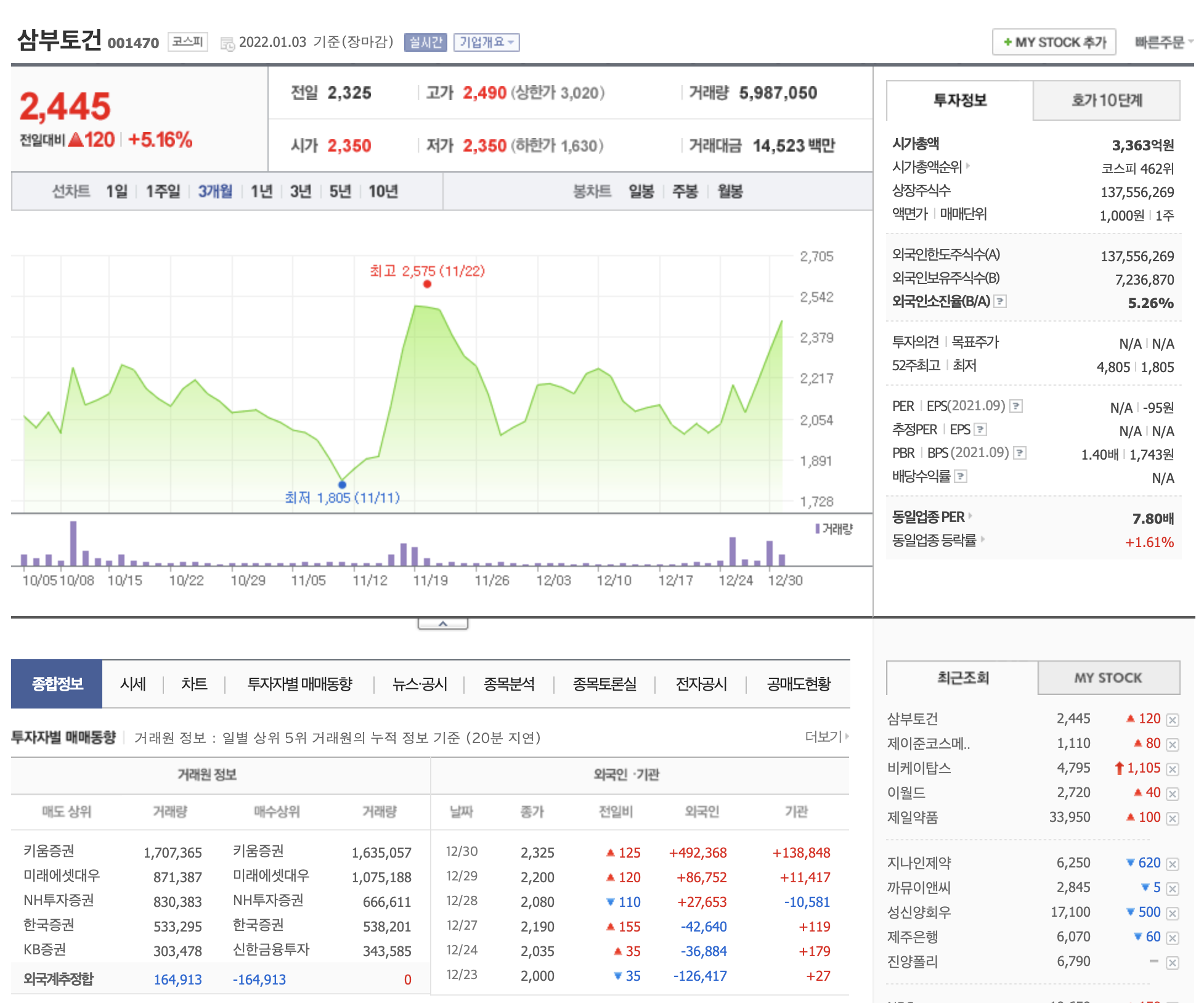Click help icon beside 외국인소진율(B/A)
1204x1003 pixels.
pyautogui.click(x=1001, y=301)
